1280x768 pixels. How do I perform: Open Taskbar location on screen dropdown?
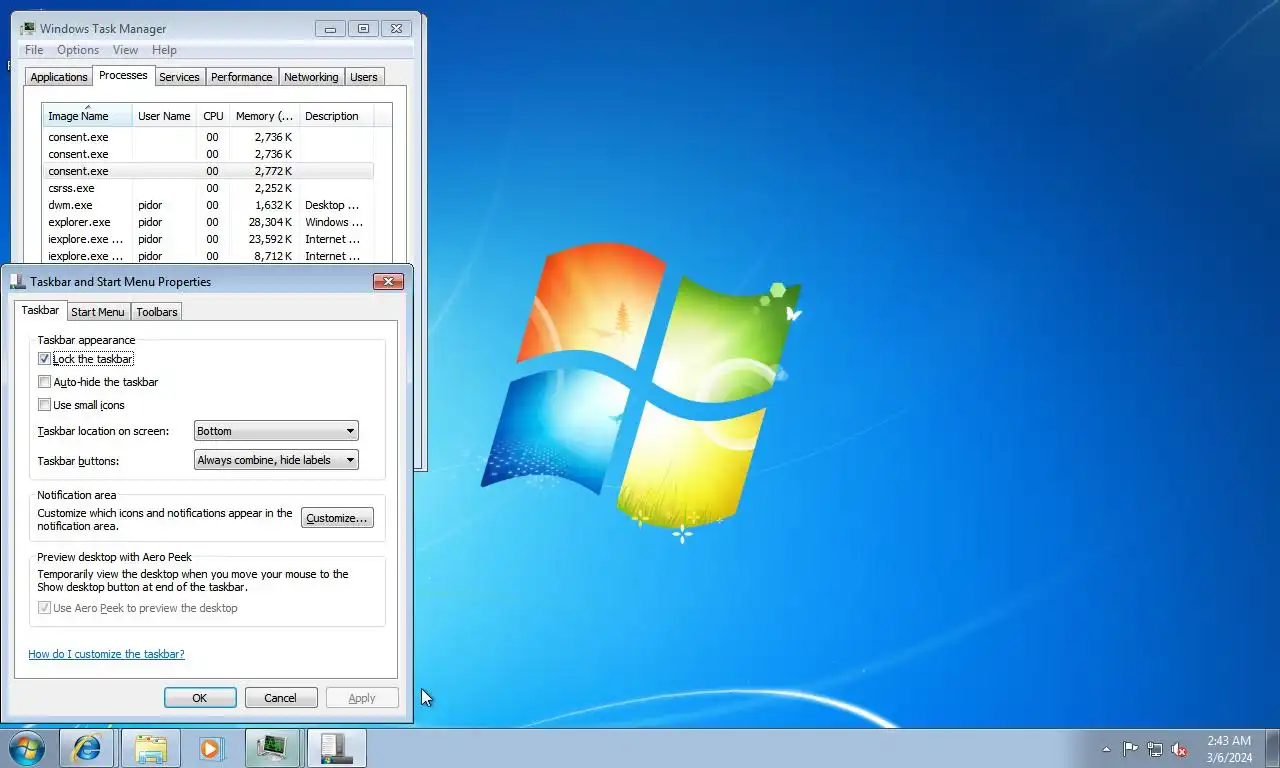[276, 431]
